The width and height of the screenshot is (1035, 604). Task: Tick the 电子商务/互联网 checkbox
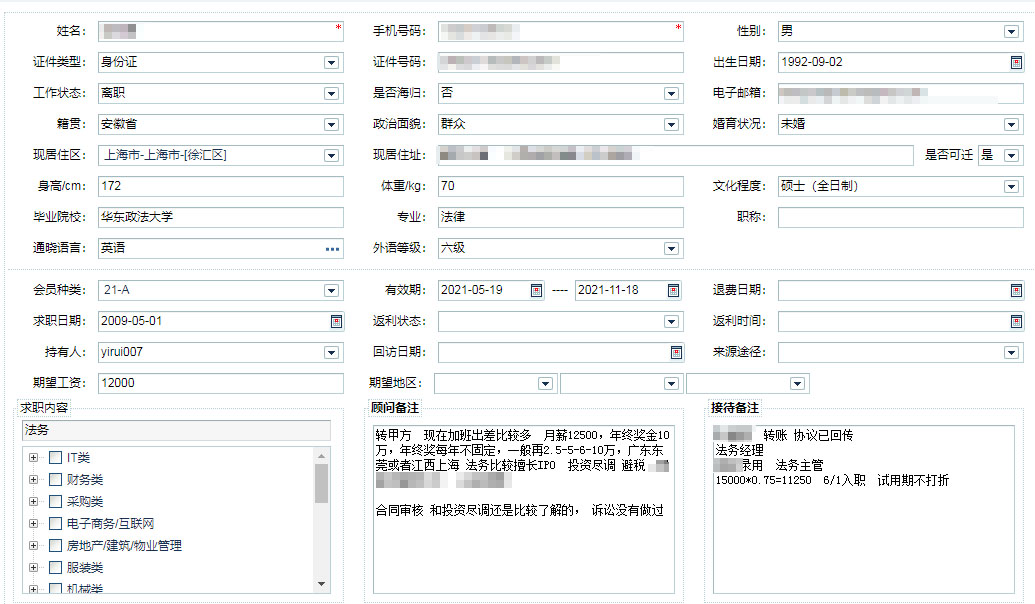55,523
